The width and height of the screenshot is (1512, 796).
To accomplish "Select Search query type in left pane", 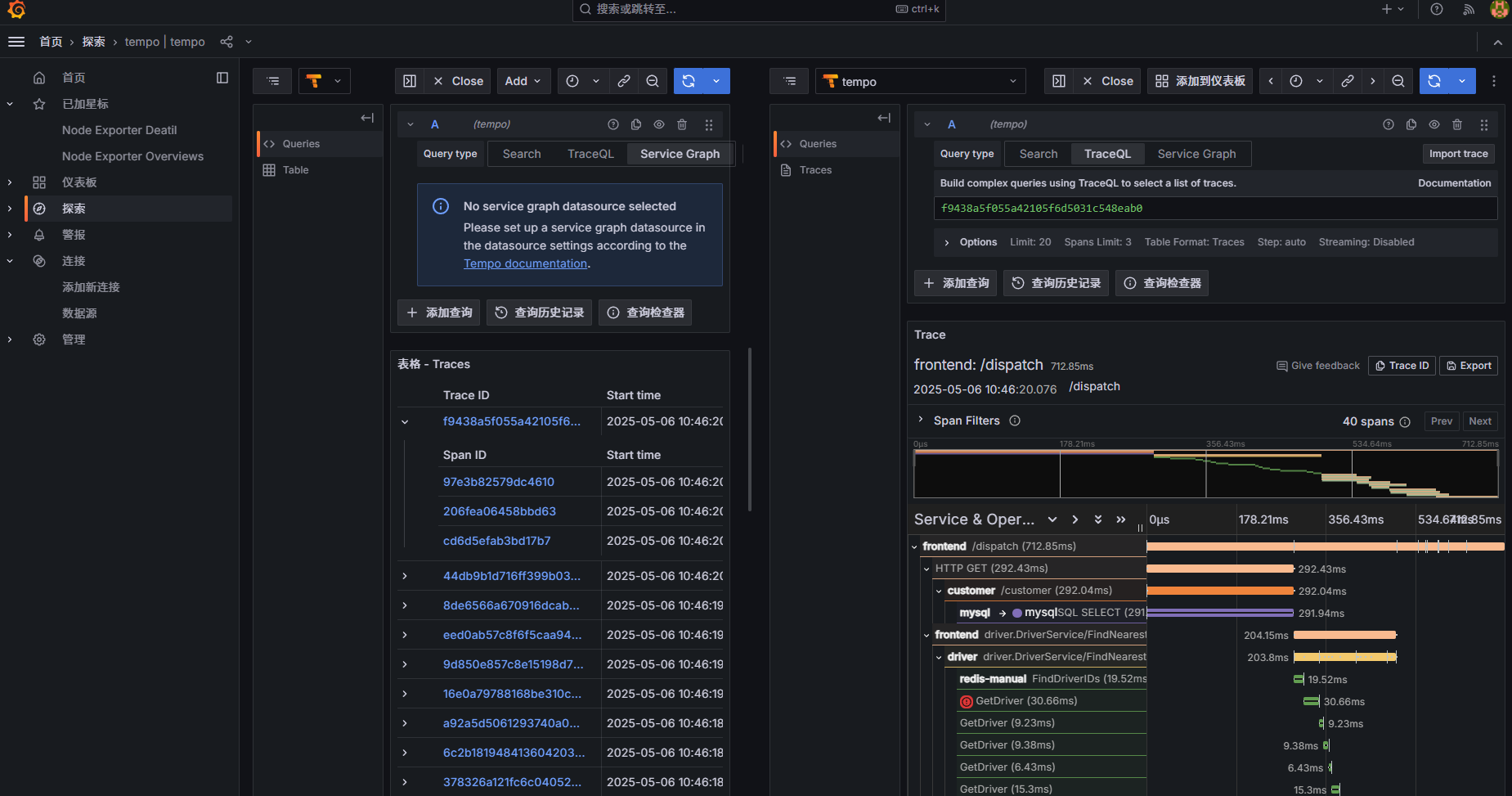I will point(522,154).
